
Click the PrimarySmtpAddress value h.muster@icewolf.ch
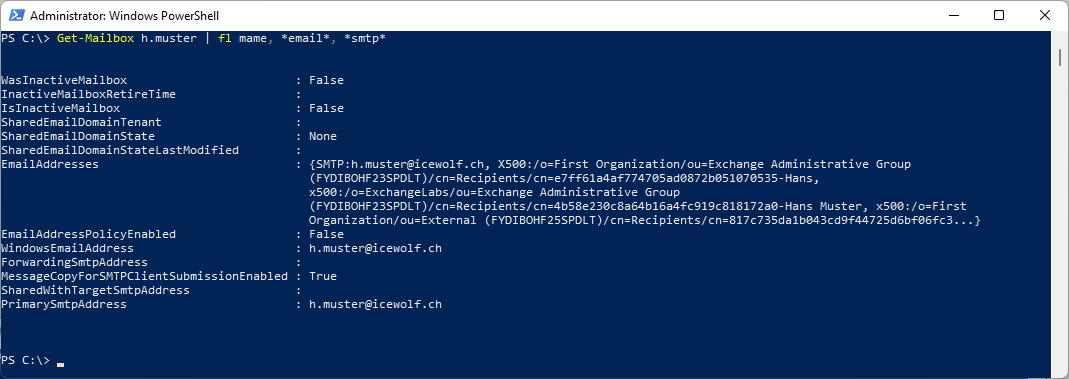point(375,304)
